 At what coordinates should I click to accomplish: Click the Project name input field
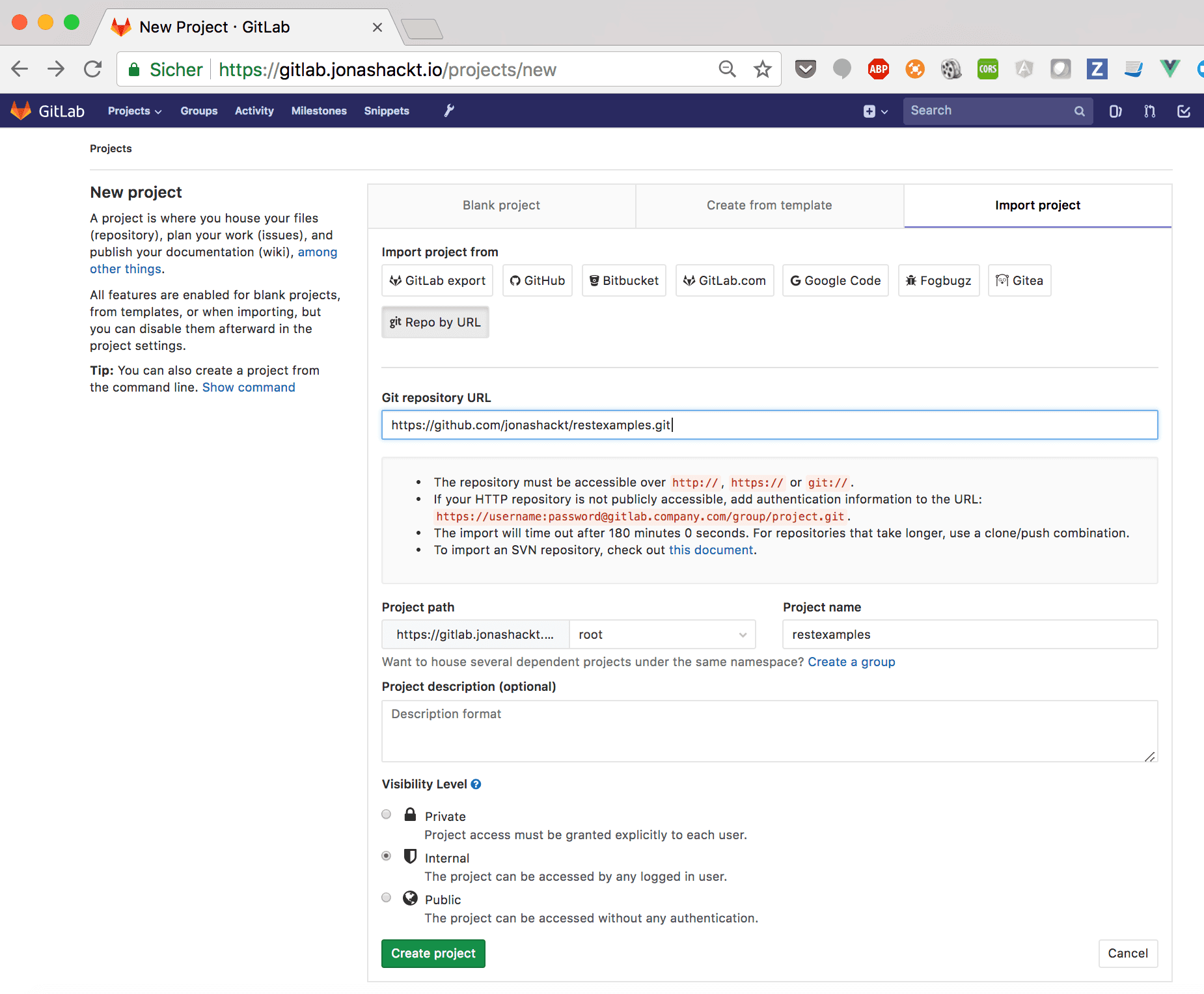coord(970,634)
